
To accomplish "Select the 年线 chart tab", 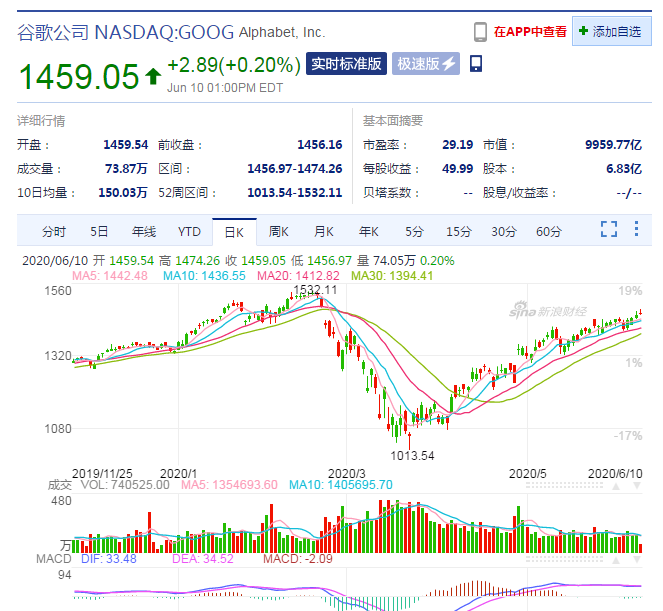I will point(144,232).
